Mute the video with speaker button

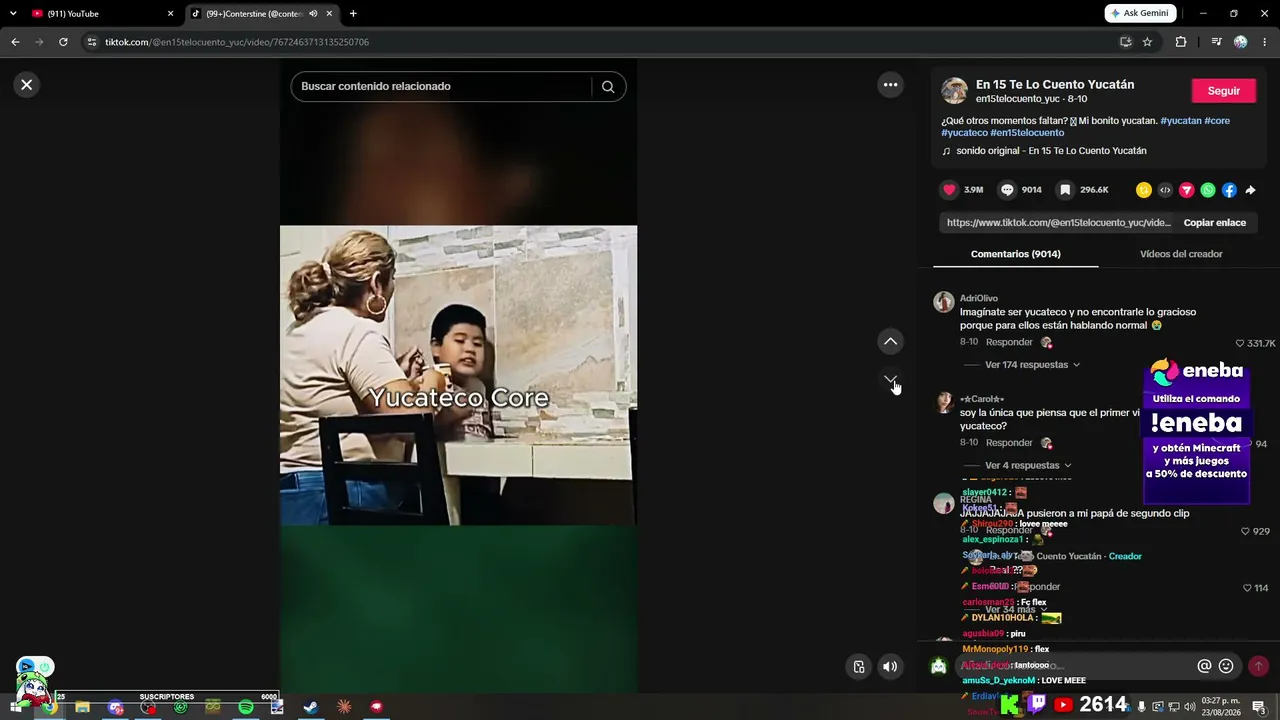(x=890, y=667)
